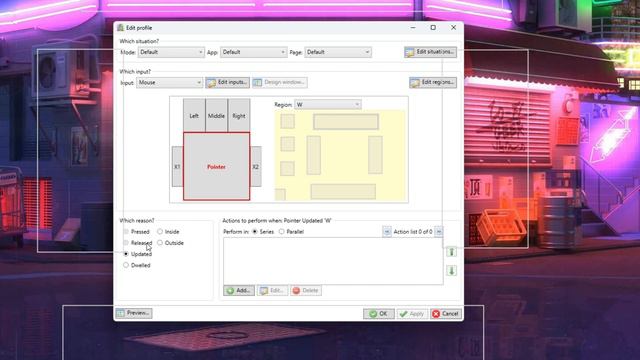Click the wide top region in the layout
The height and width of the screenshot is (360, 640).
(346, 122)
